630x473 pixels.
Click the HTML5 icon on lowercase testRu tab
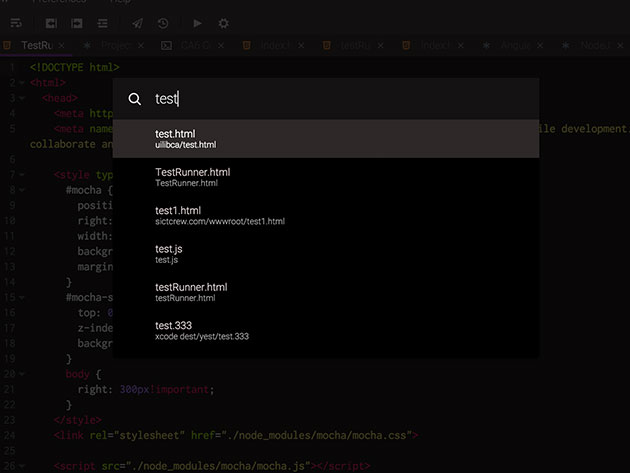pos(327,45)
